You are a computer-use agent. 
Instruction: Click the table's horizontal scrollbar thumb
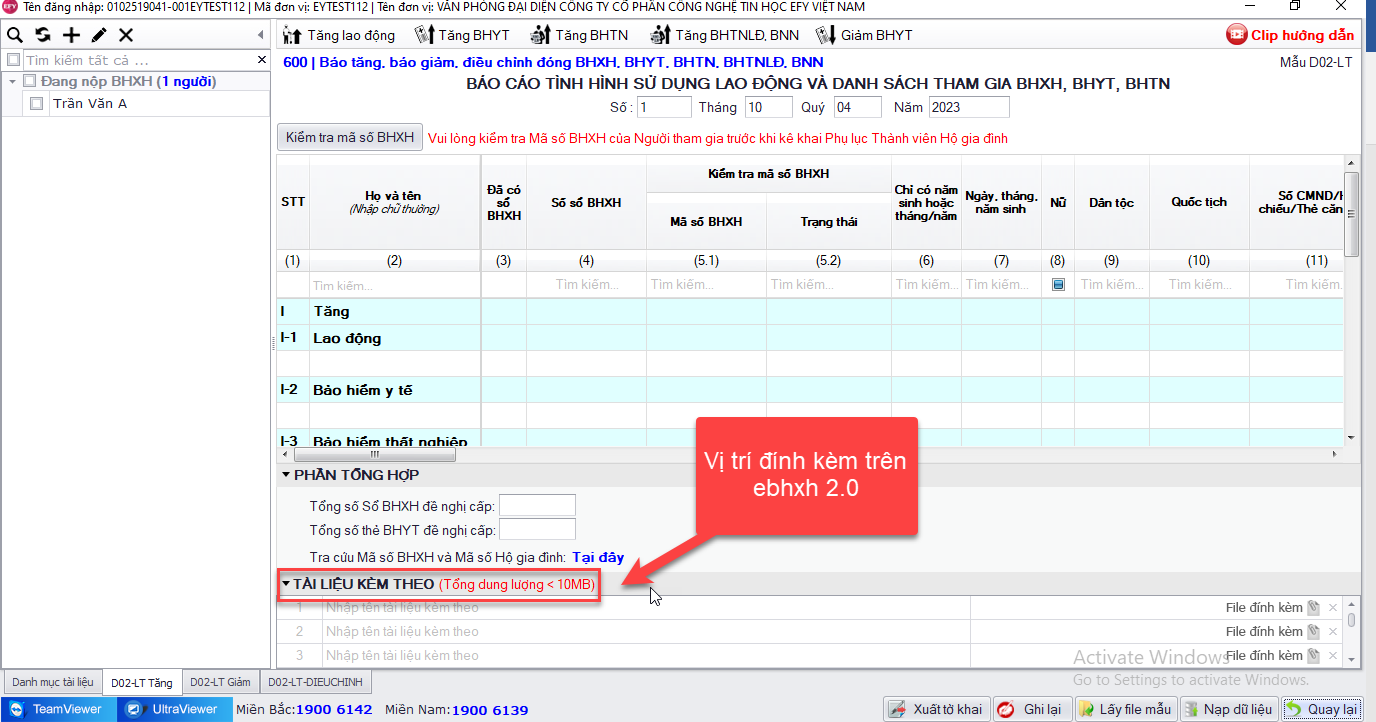pos(370,454)
